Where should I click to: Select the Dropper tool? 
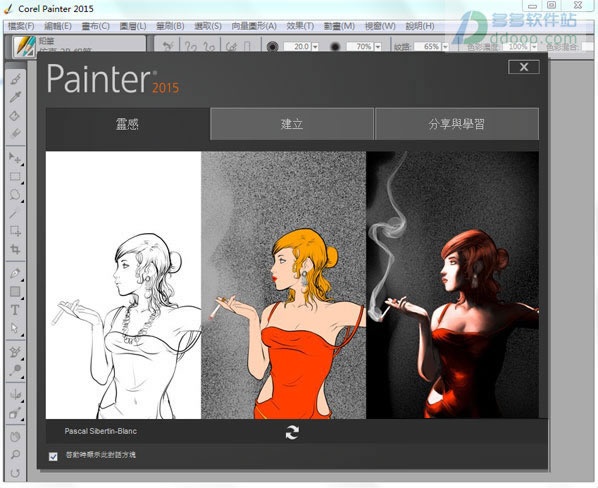(x=16, y=98)
